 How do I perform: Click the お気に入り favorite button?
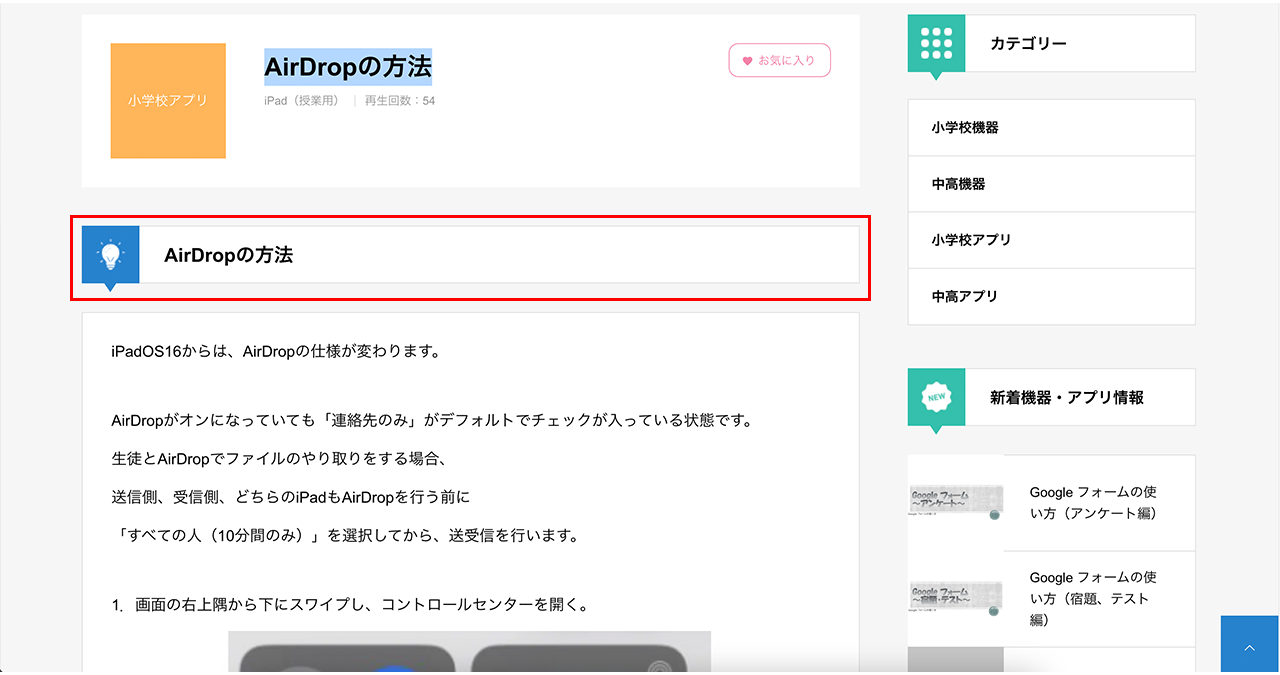779,60
